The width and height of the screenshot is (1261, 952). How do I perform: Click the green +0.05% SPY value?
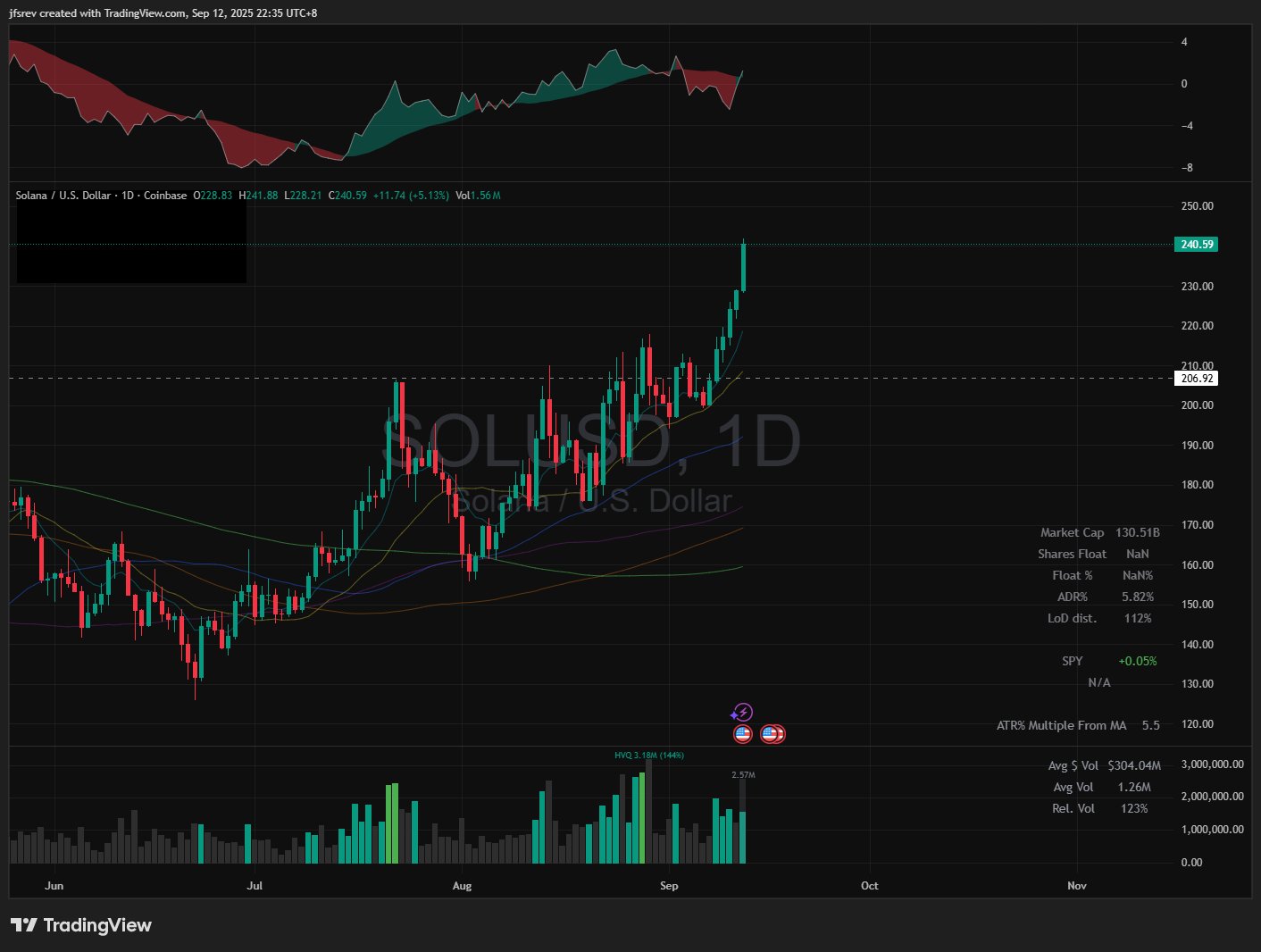coord(1138,661)
